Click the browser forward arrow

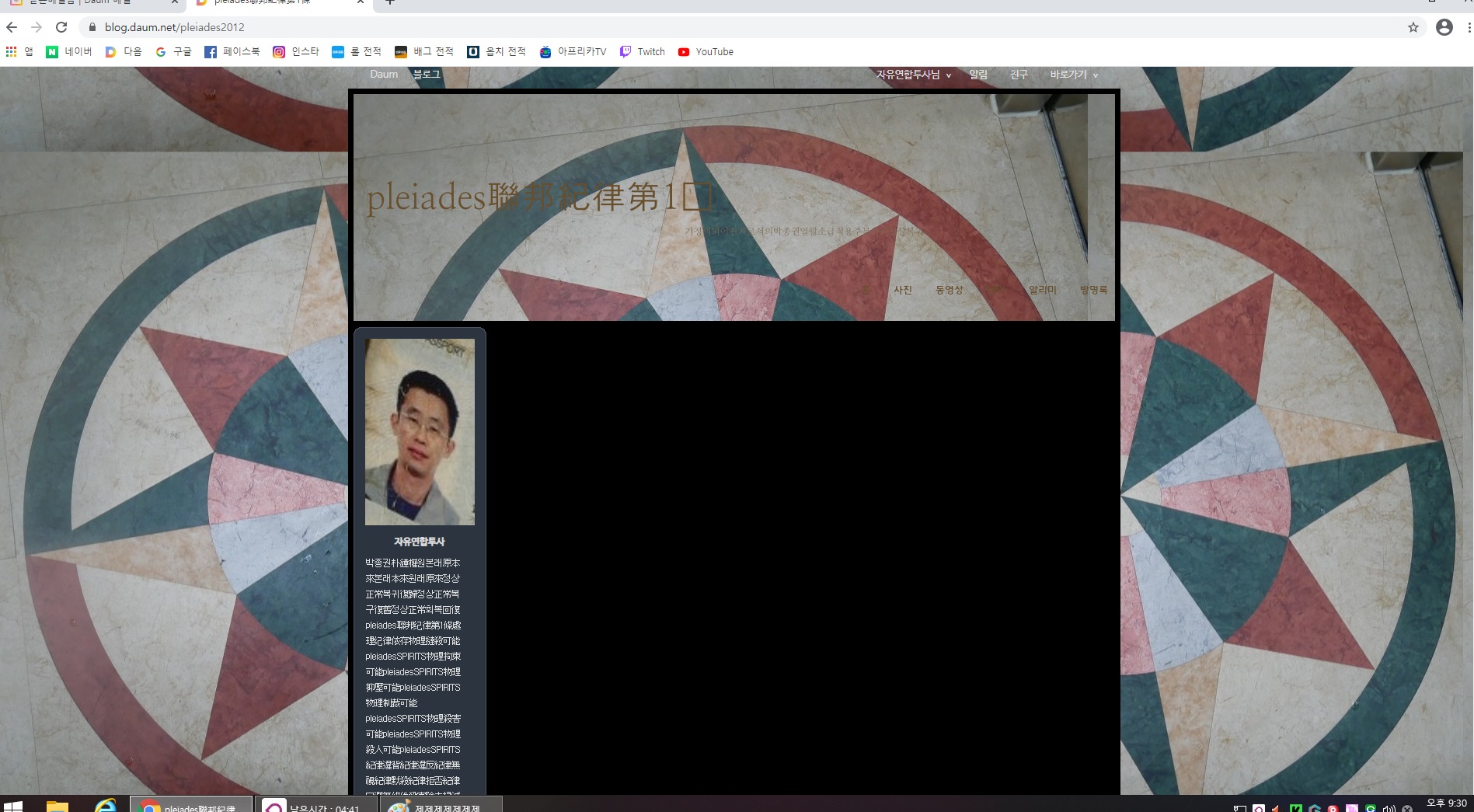pyautogui.click(x=37, y=27)
